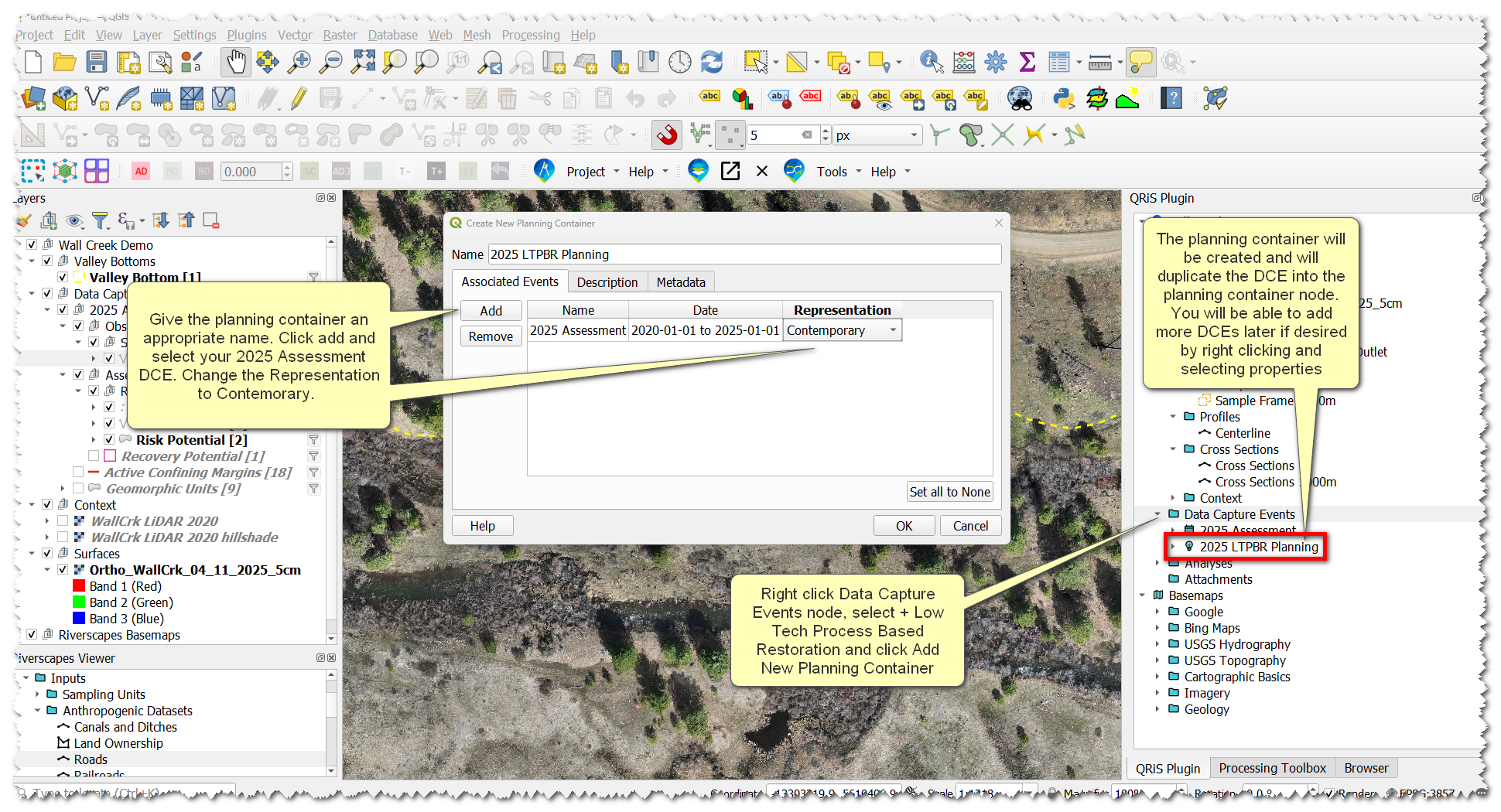The width and height of the screenshot is (1501, 812).
Task: Open the Python console icon
Action: coord(1065,98)
